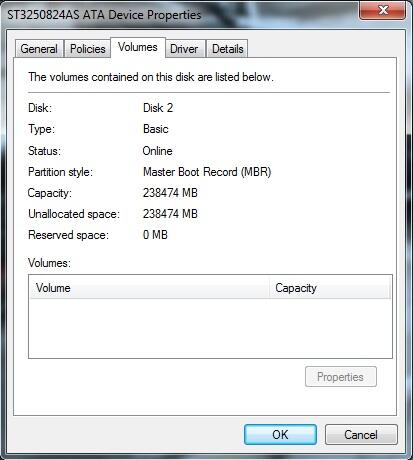Click the Cancel button
Screen dimensions: 413x460
pyautogui.click(x=361, y=434)
